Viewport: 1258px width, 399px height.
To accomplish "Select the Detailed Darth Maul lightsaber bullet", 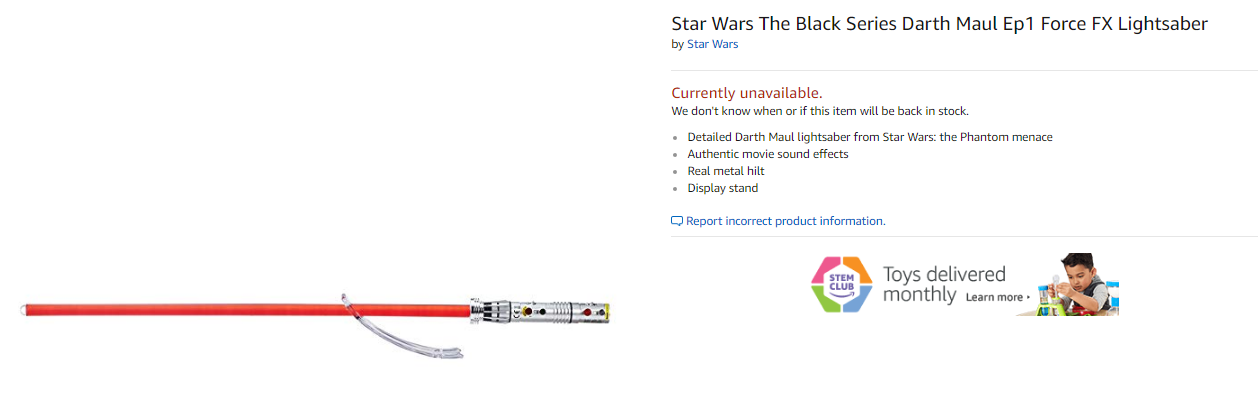I will point(870,137).
